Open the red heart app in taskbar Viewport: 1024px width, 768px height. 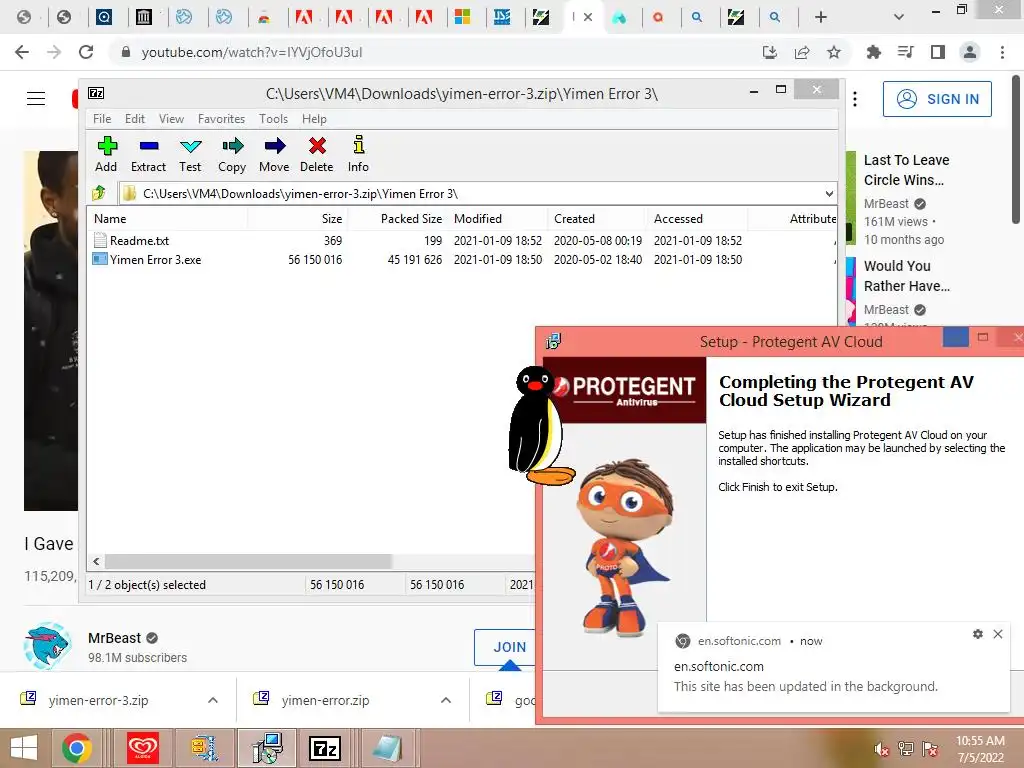tap(142, 748)
